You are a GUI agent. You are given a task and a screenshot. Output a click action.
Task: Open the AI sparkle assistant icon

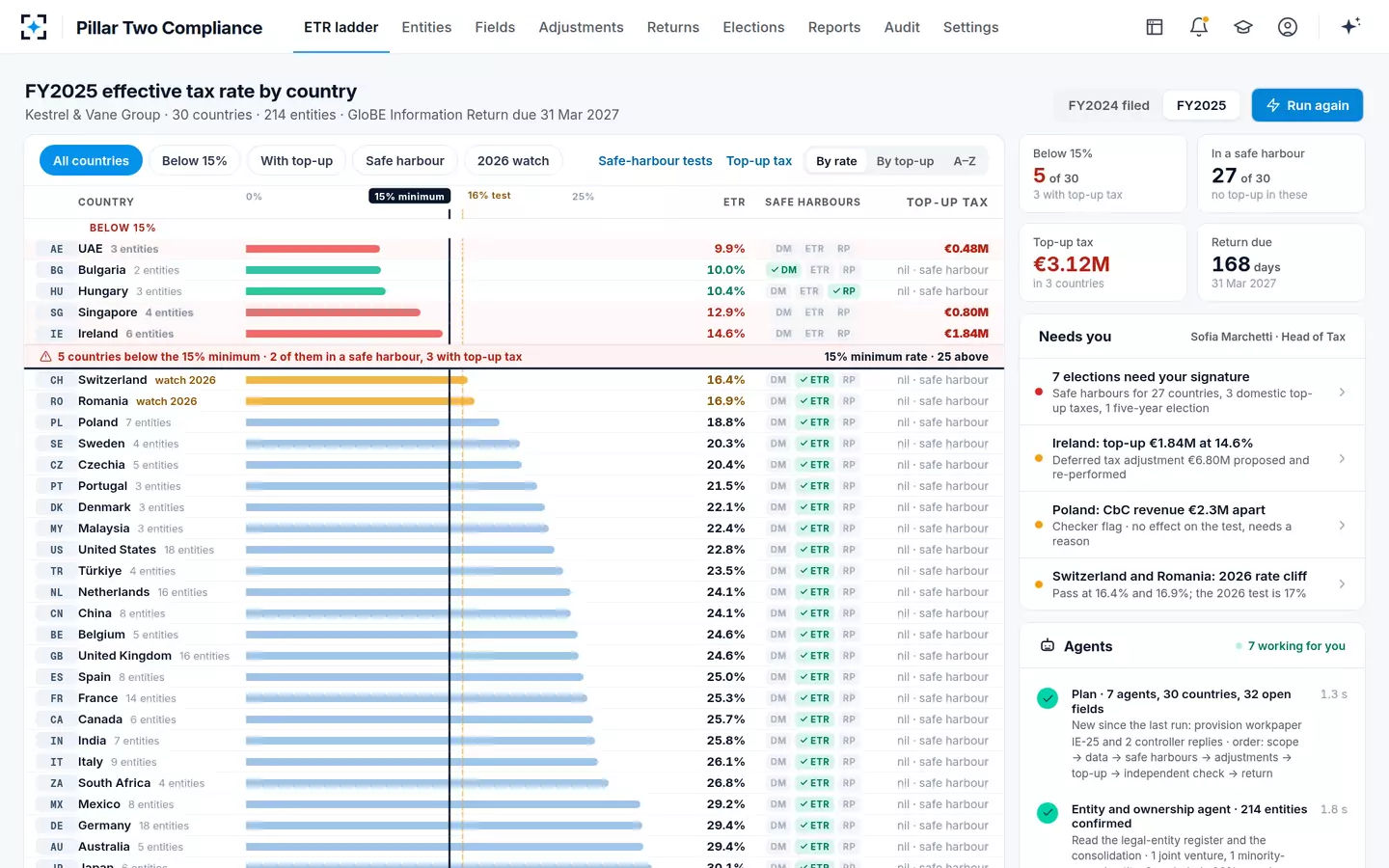pos(1350,26)
